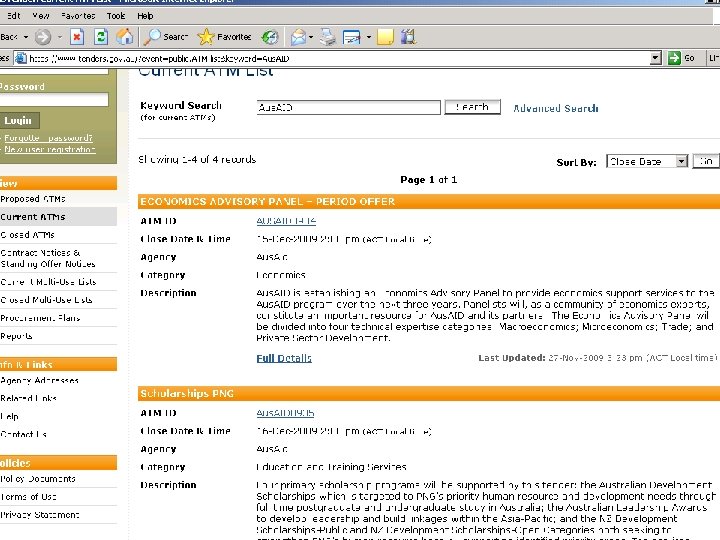Open Contact Us sidebar link
Image resolution: width=720 pixels, height=540 pixels.
coord(23,434)
